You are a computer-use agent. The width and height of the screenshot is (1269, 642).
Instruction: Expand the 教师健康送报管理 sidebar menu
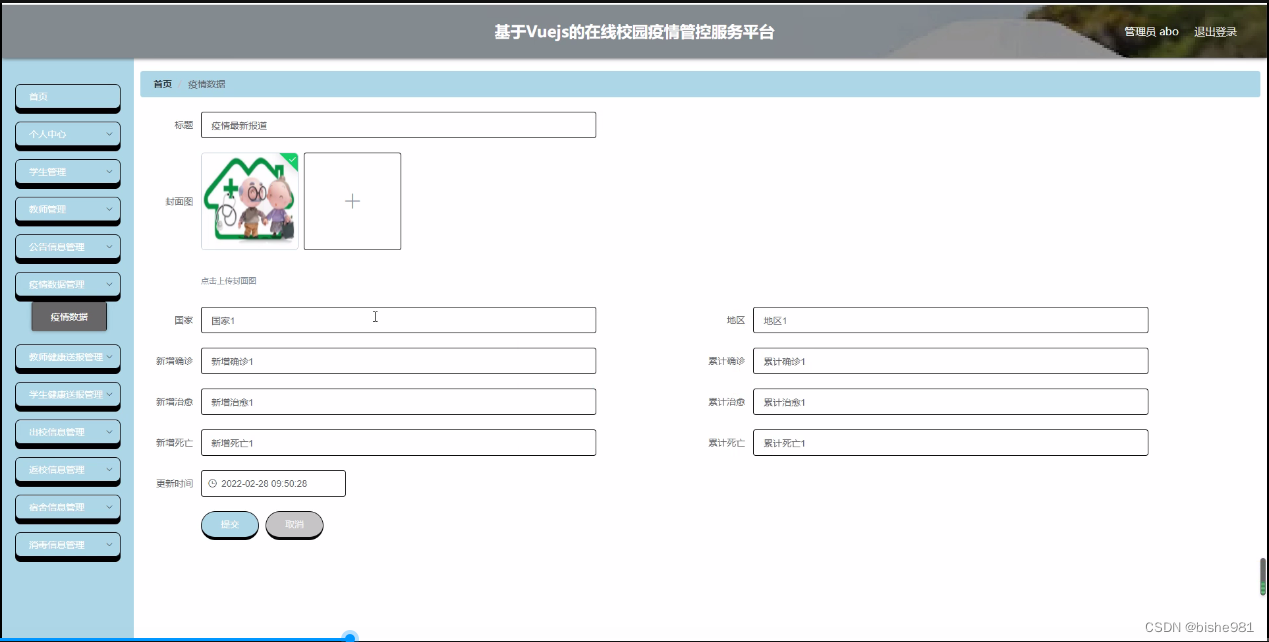coord(67,358)
